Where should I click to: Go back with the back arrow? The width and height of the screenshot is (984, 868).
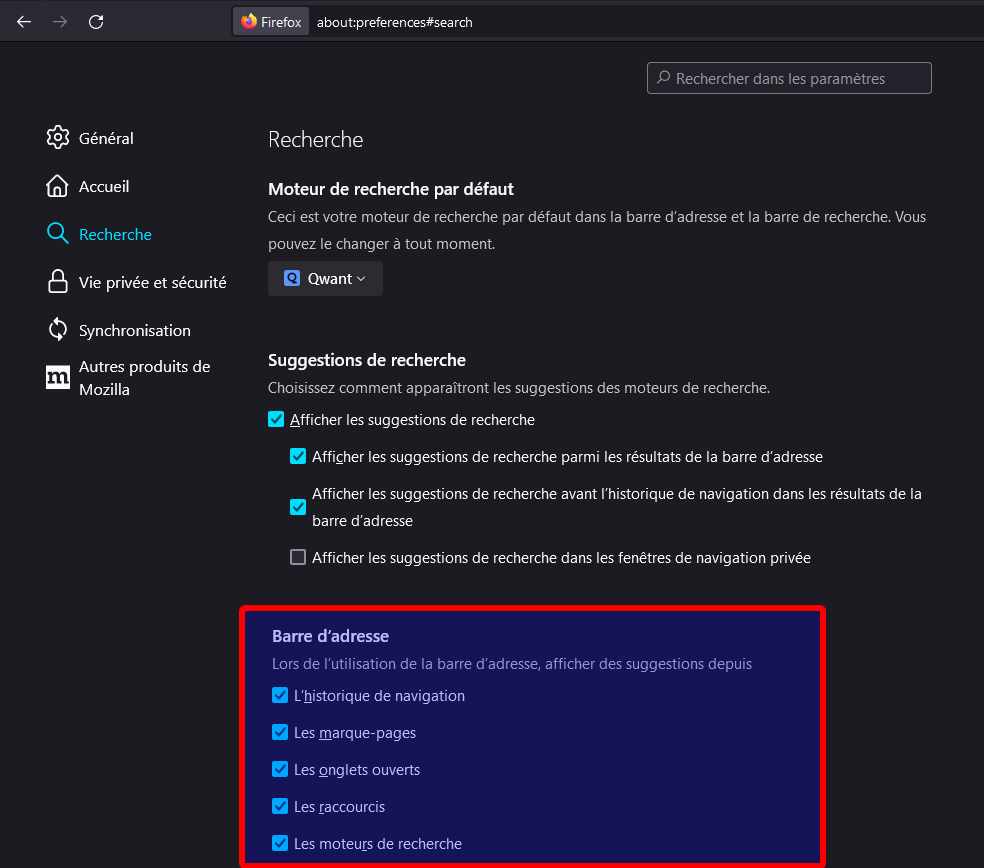coord(24,22)
